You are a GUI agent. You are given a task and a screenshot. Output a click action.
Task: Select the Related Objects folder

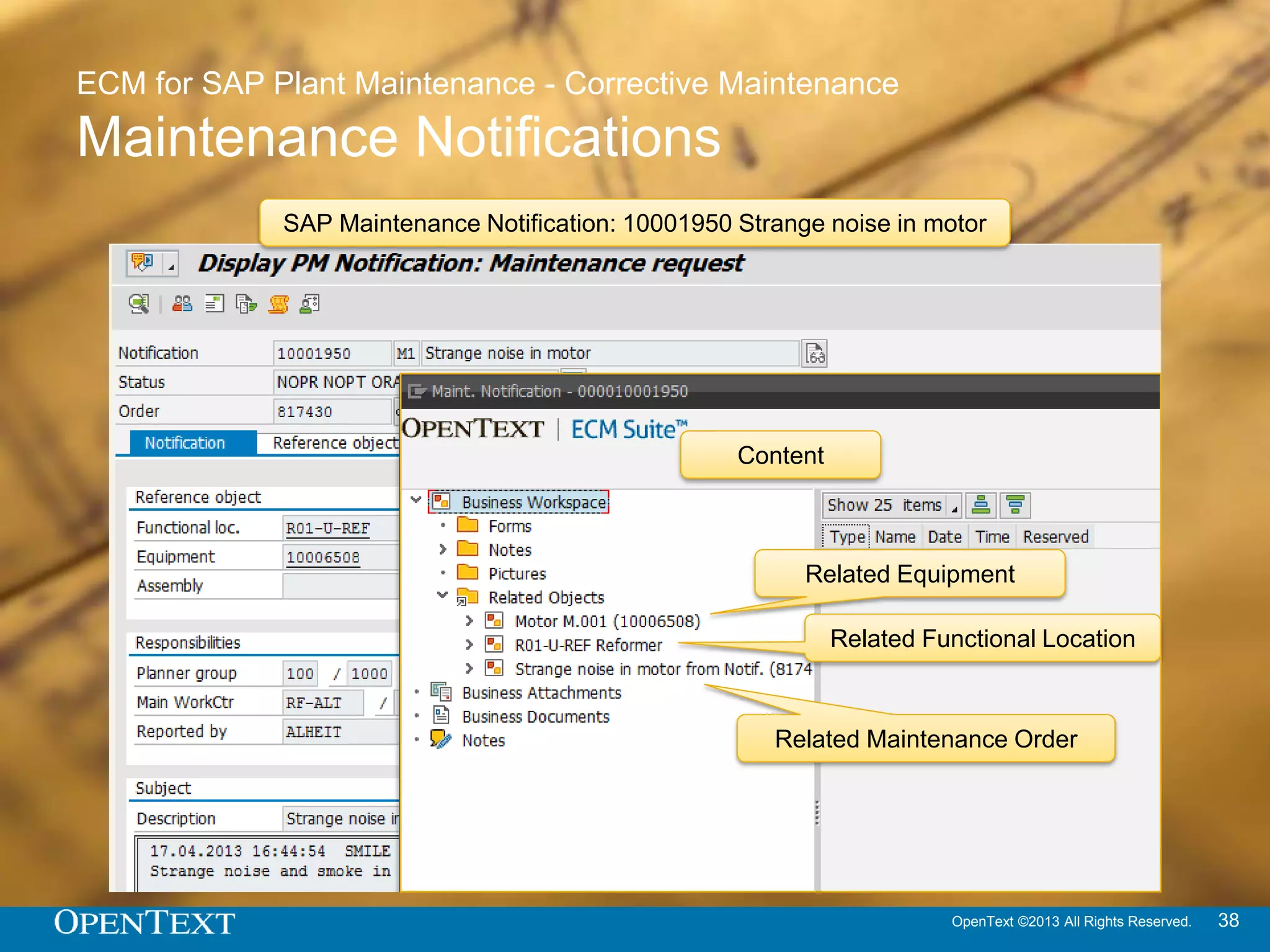[x=546, y=597]
